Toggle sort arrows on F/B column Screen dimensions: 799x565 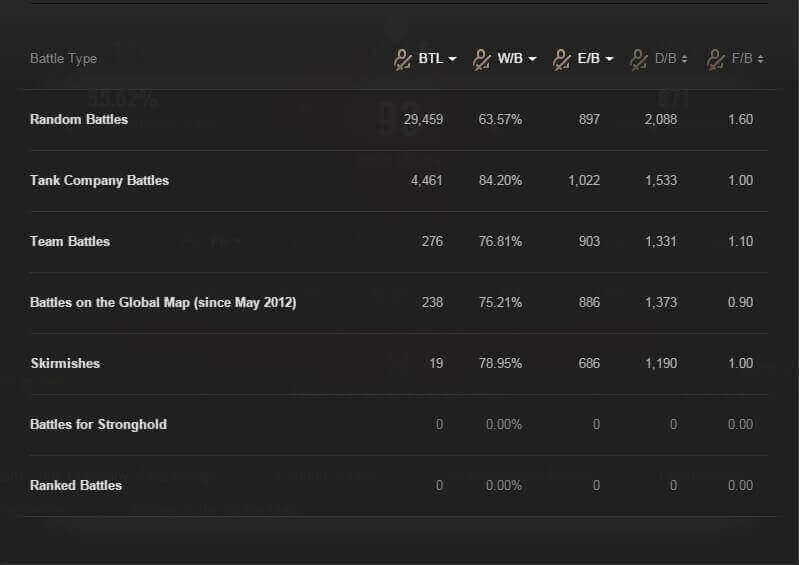coord(760,59)
